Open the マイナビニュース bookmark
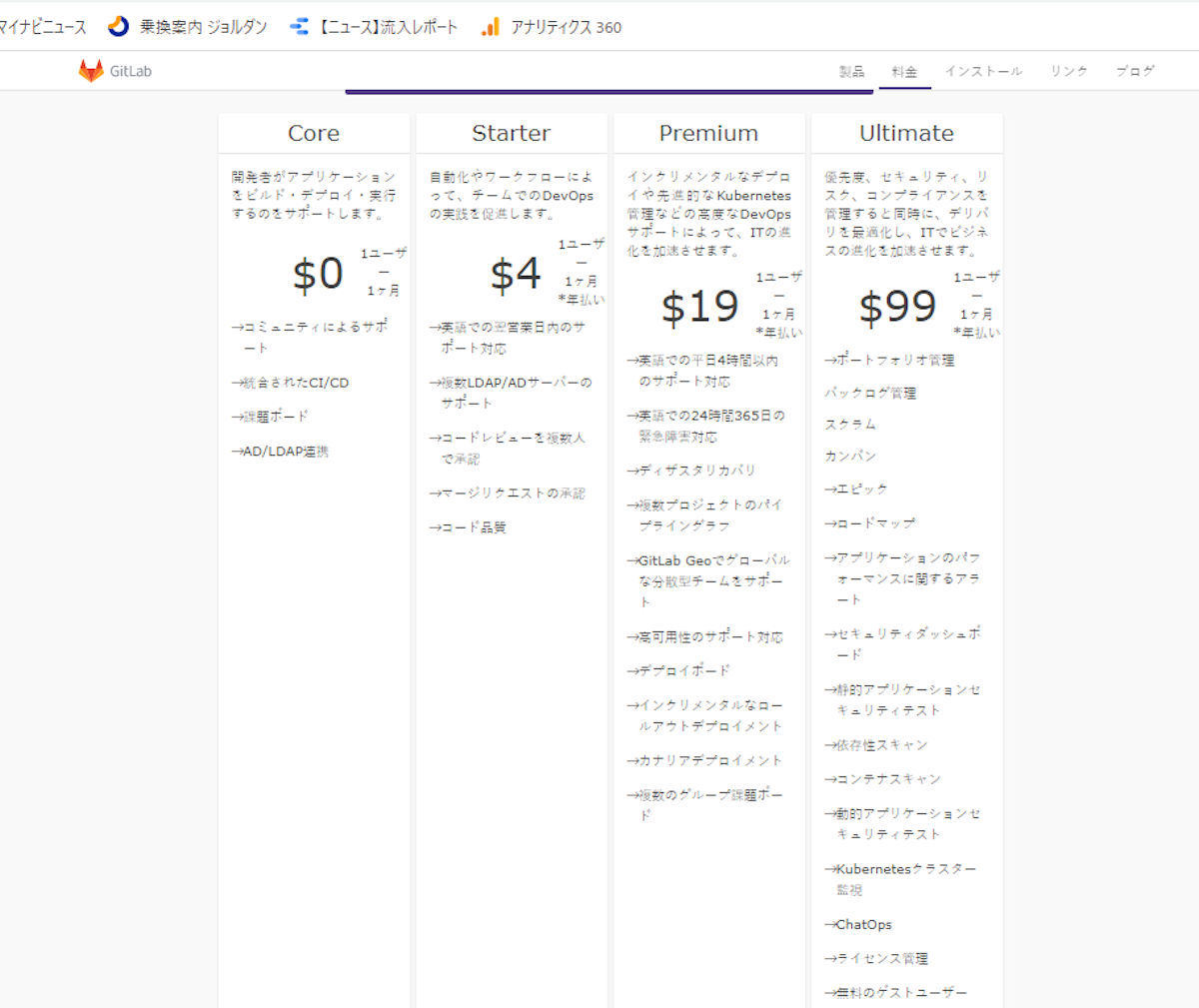 tap(43, 27)
